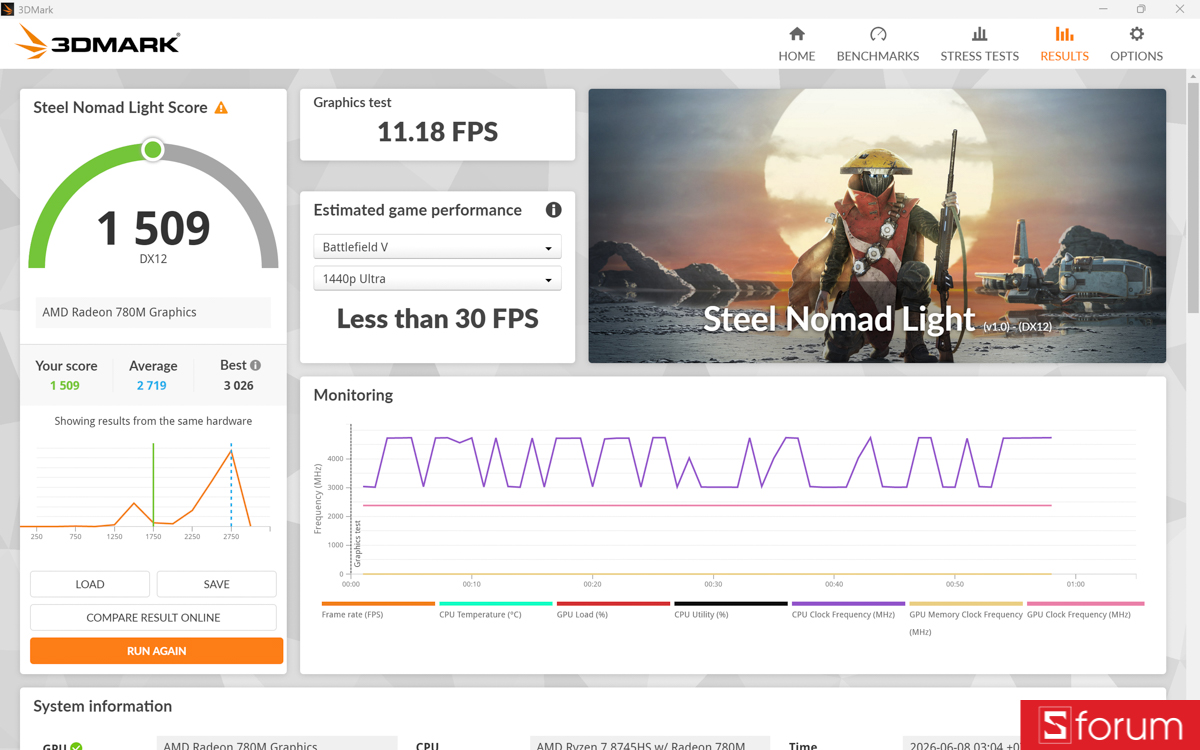
Task: Click the best score 3 026
Action: [238, 385]
